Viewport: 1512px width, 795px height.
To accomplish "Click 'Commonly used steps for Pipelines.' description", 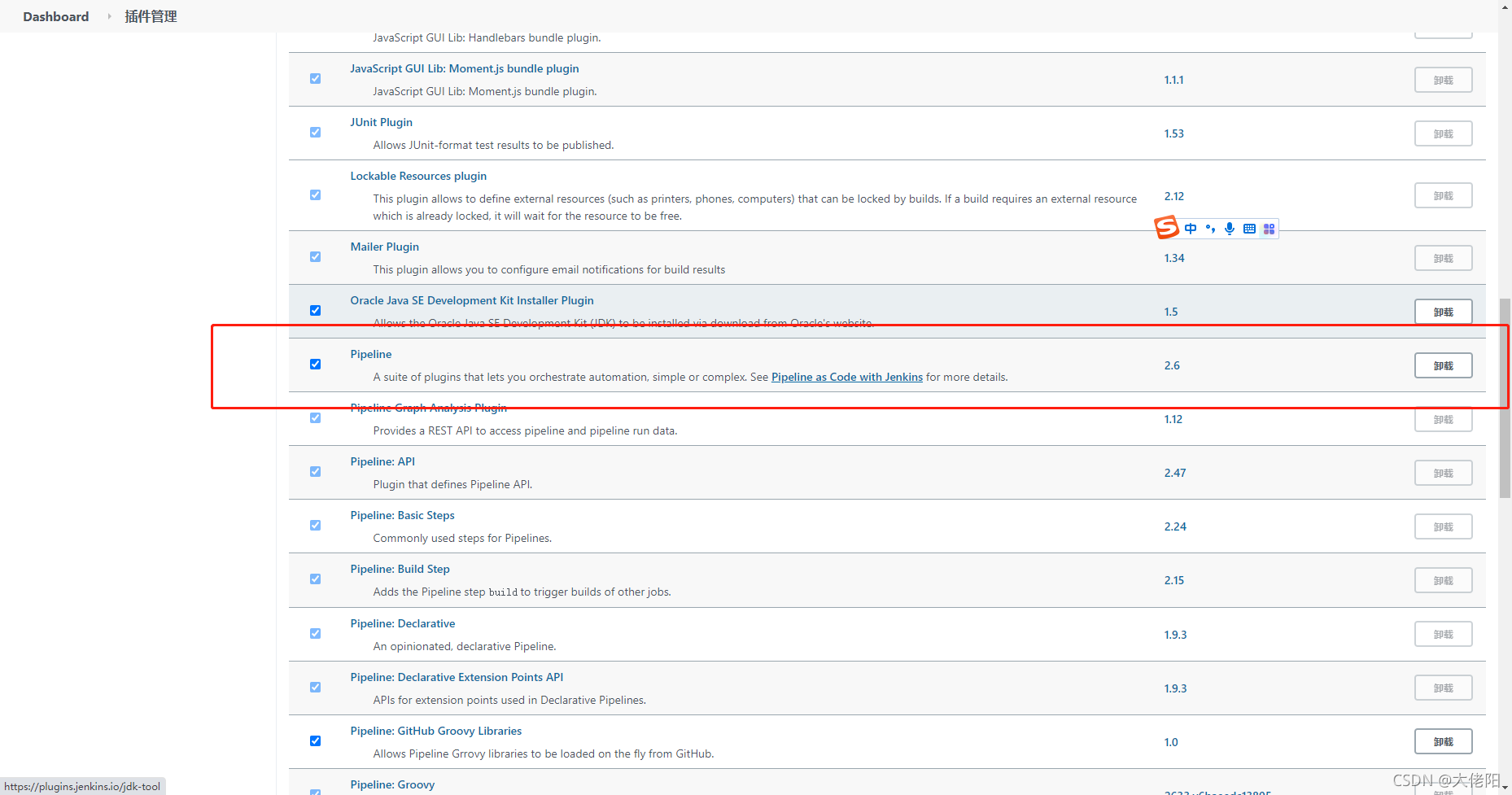I will pyautogui.click(x=462, y=538).
